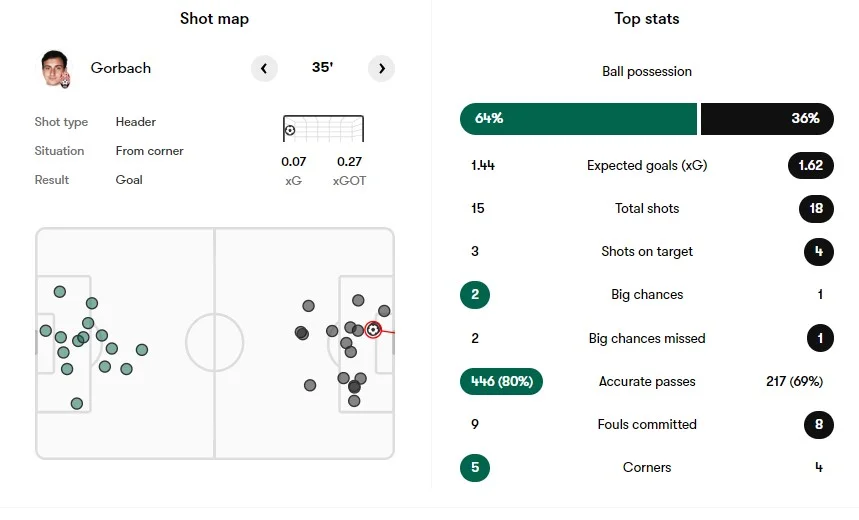Click the green 64% possession bar
The width and height of the screenshot is (859, 520).
(x=578, y=118)
